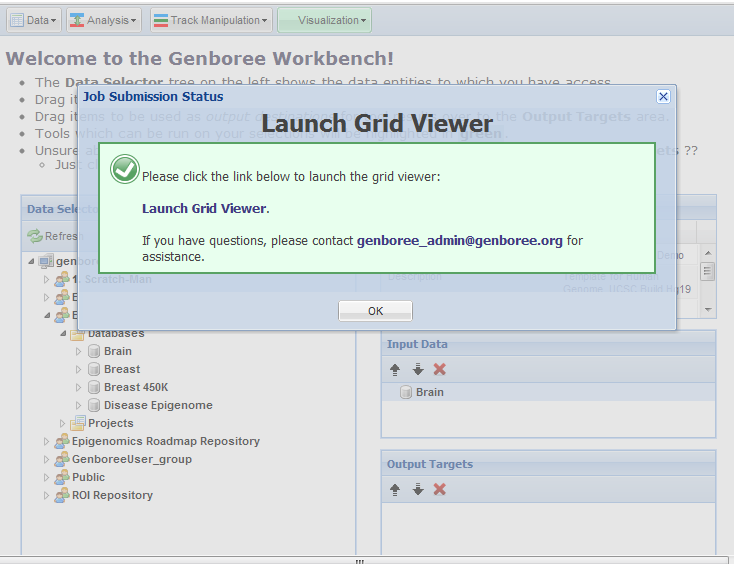The image size is (734, 564).
Task: Click the Output Targets move down arrow
Action: 418,489
